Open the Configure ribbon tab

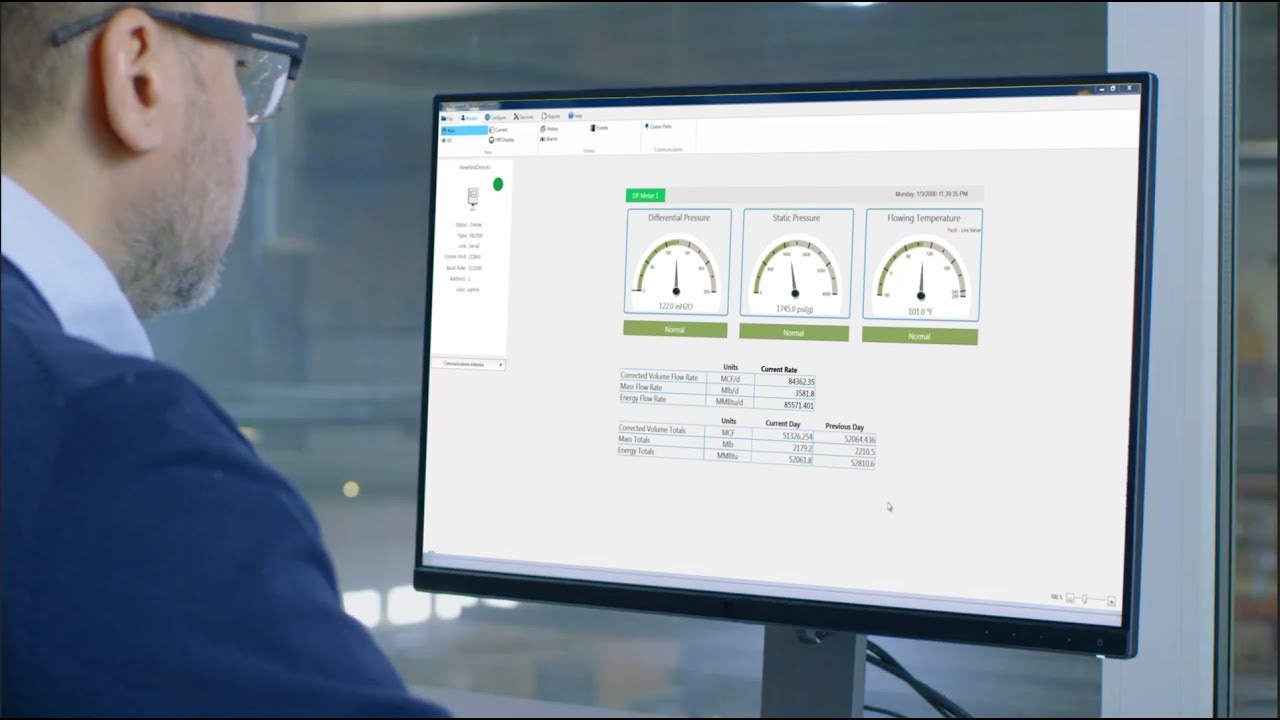495,117
